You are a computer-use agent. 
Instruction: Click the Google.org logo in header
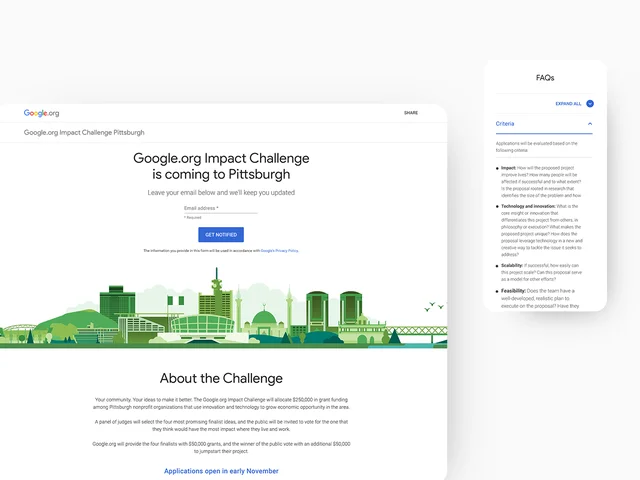(41, 113)
